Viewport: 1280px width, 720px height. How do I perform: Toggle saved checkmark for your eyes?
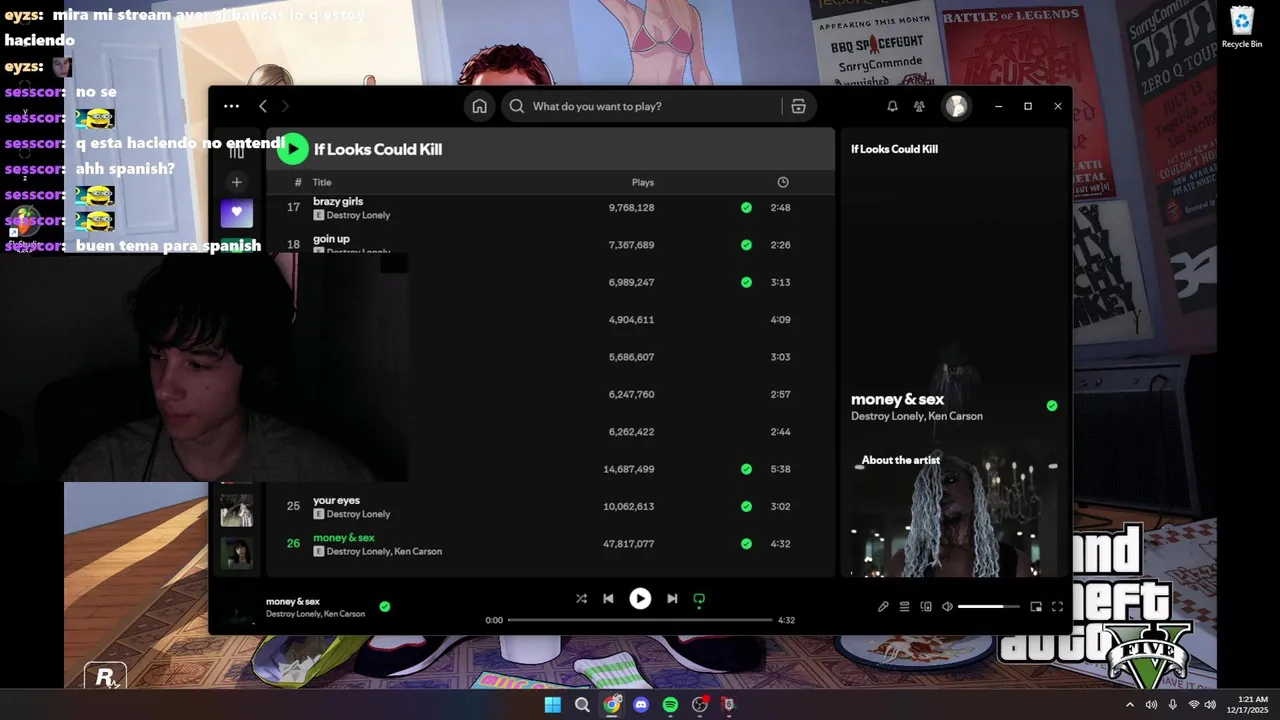[746, 507]
